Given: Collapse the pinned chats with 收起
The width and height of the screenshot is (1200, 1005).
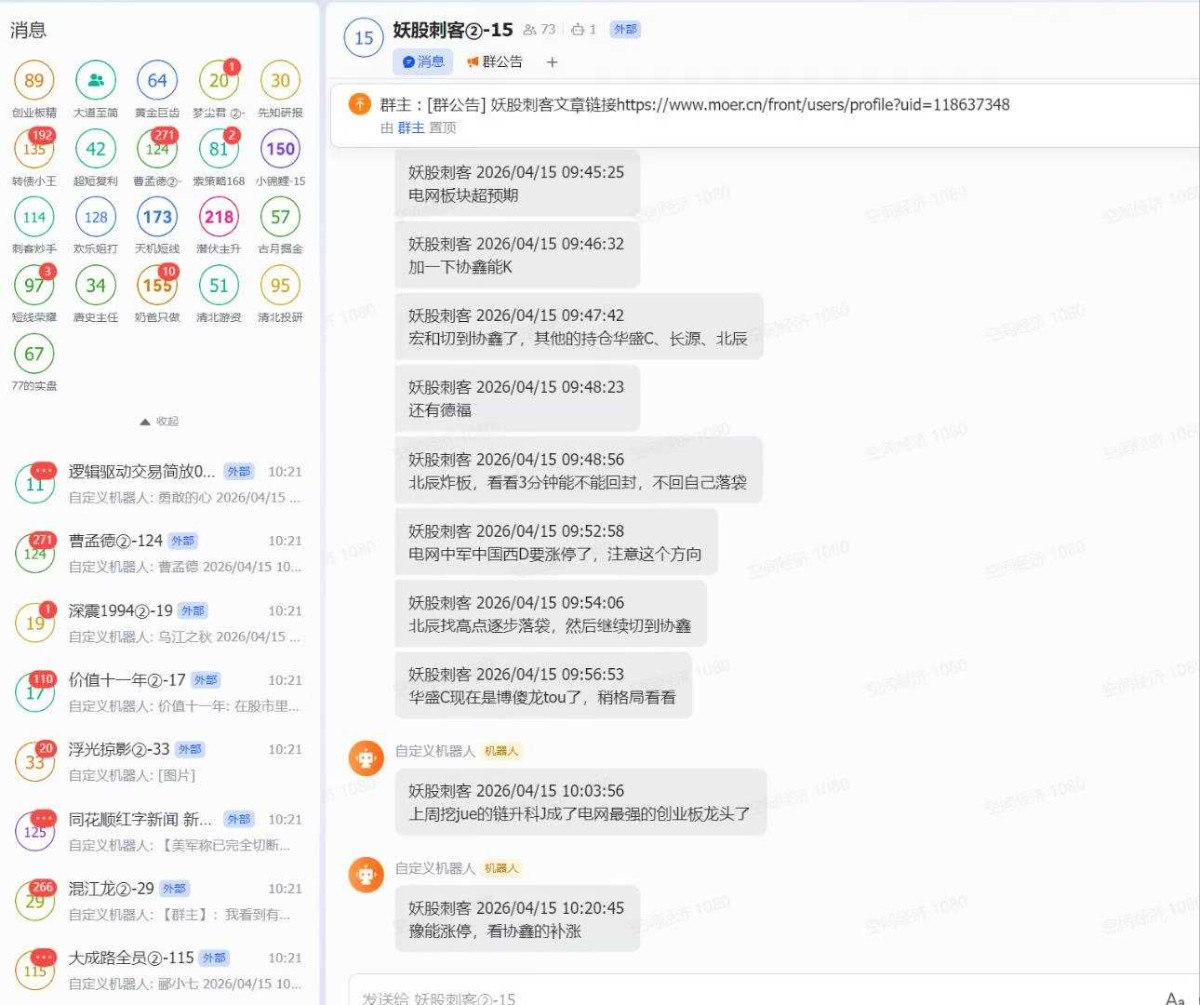Looking at the screenshot, I should pyautogui.click(x=159, y=421).
